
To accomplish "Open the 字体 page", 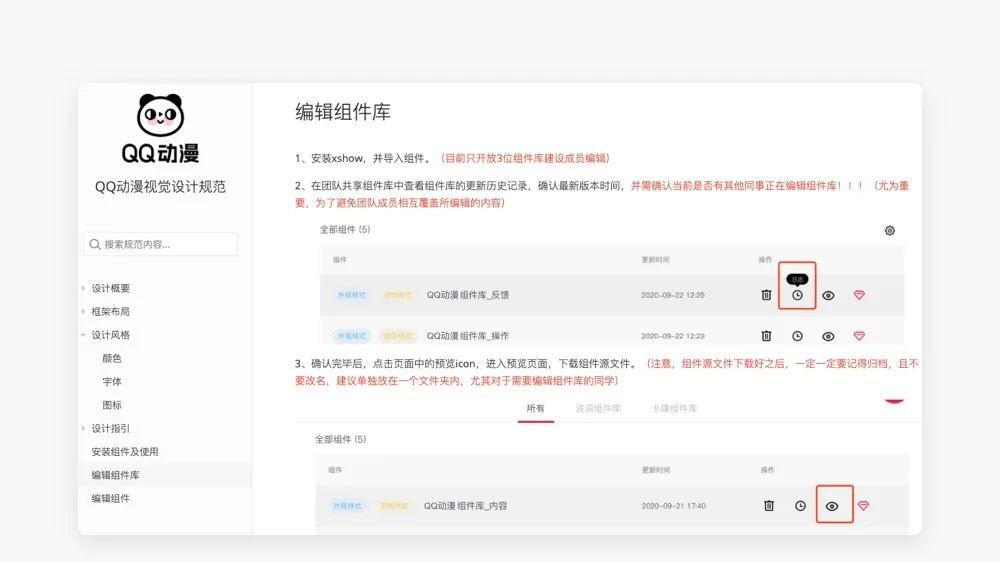I will point(112,381).
